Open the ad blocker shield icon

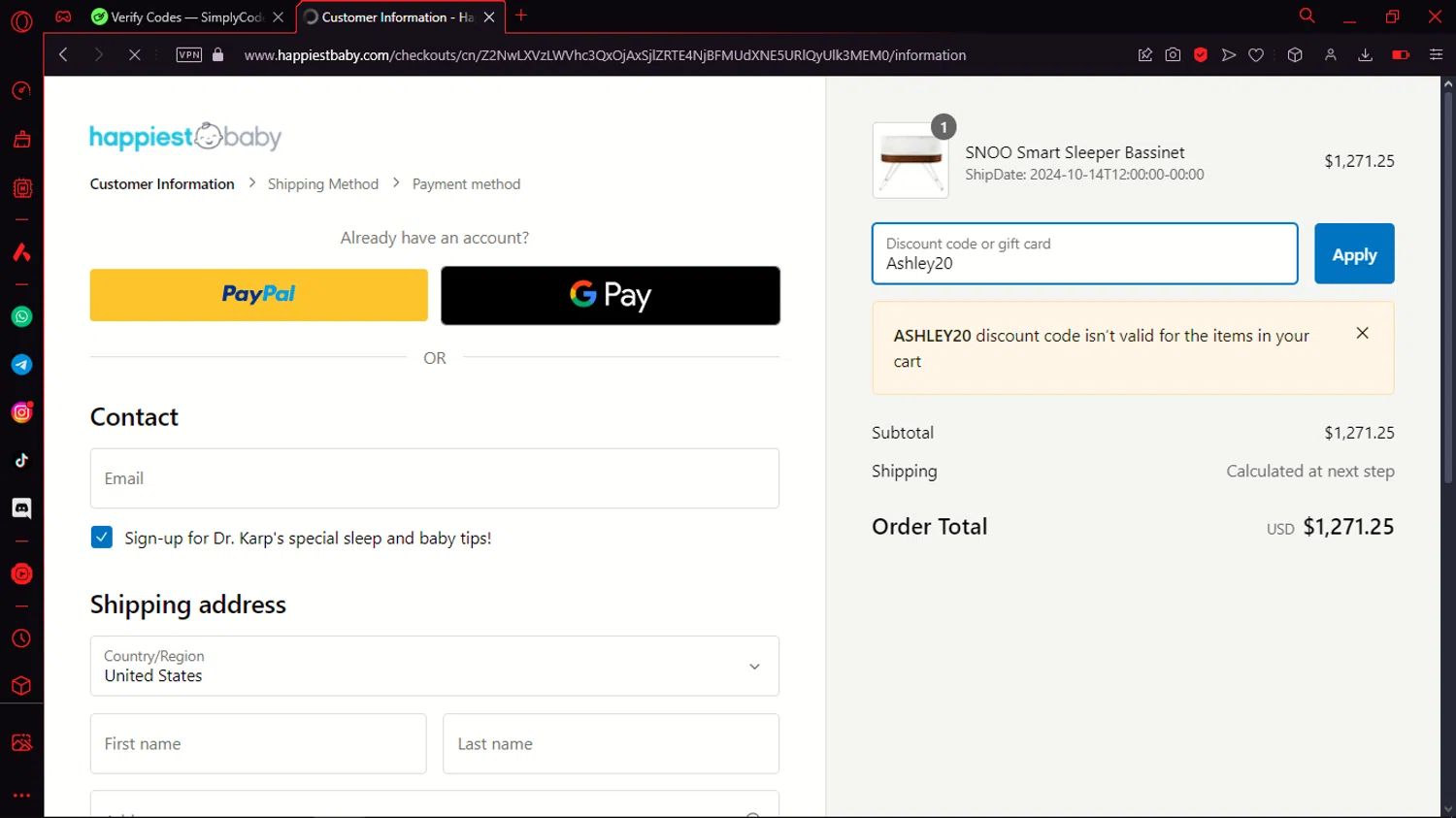[1201, 55]
